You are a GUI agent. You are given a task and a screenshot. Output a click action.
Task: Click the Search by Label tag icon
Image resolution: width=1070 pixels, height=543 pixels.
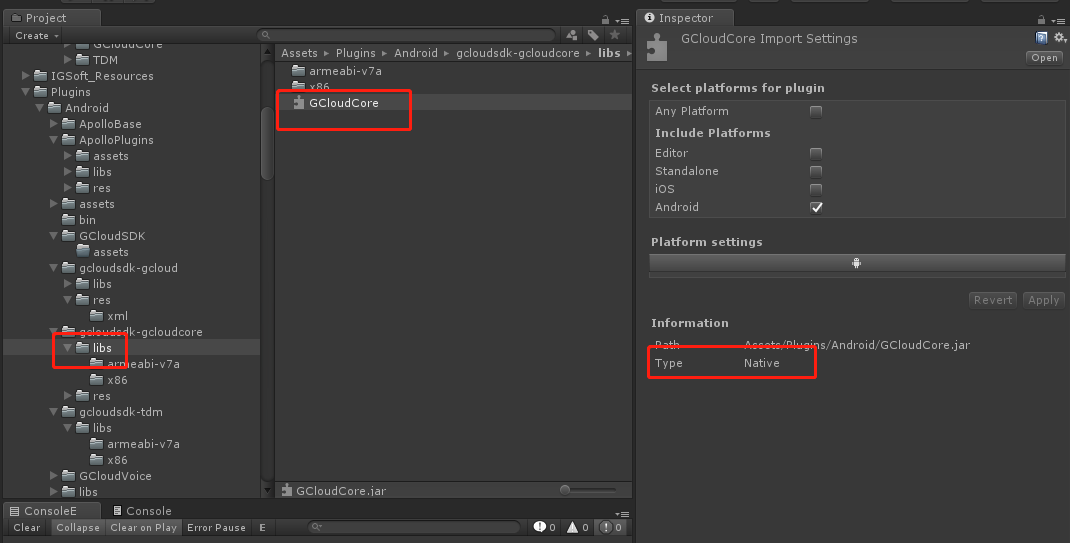point(593,35)
